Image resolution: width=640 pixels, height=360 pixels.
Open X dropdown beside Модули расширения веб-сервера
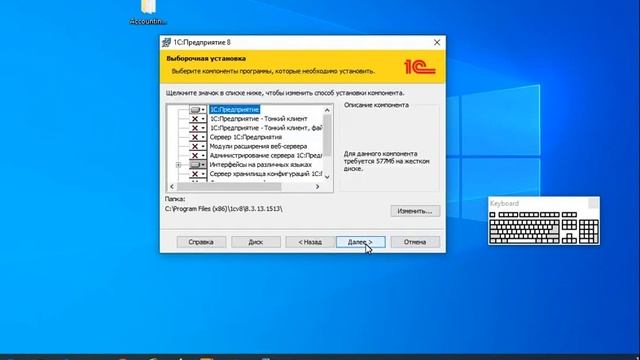tap(198, 146)
